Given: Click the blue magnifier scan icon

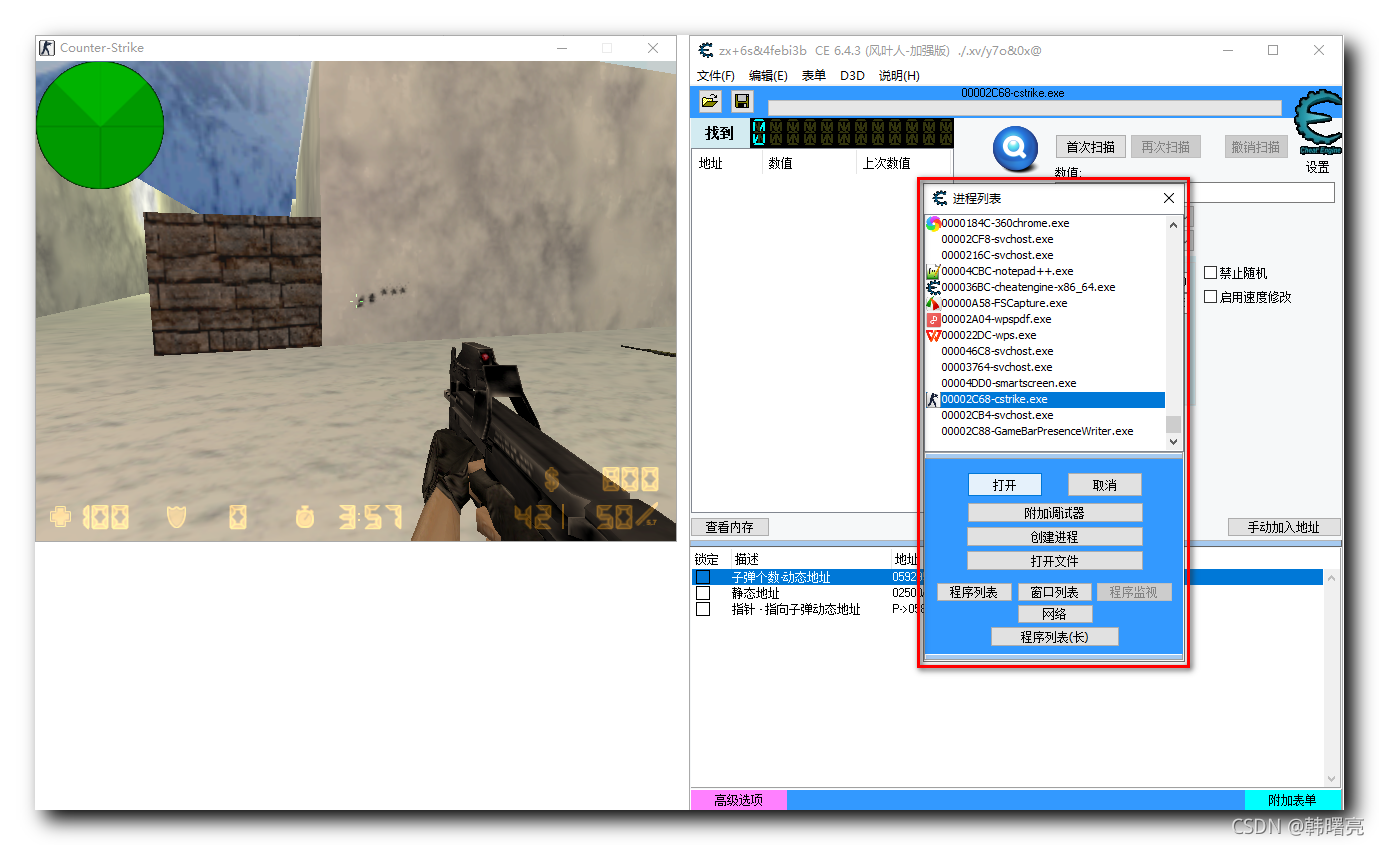Looking at the screenshot, I should pyautogui.click(x=1015, y=149).
